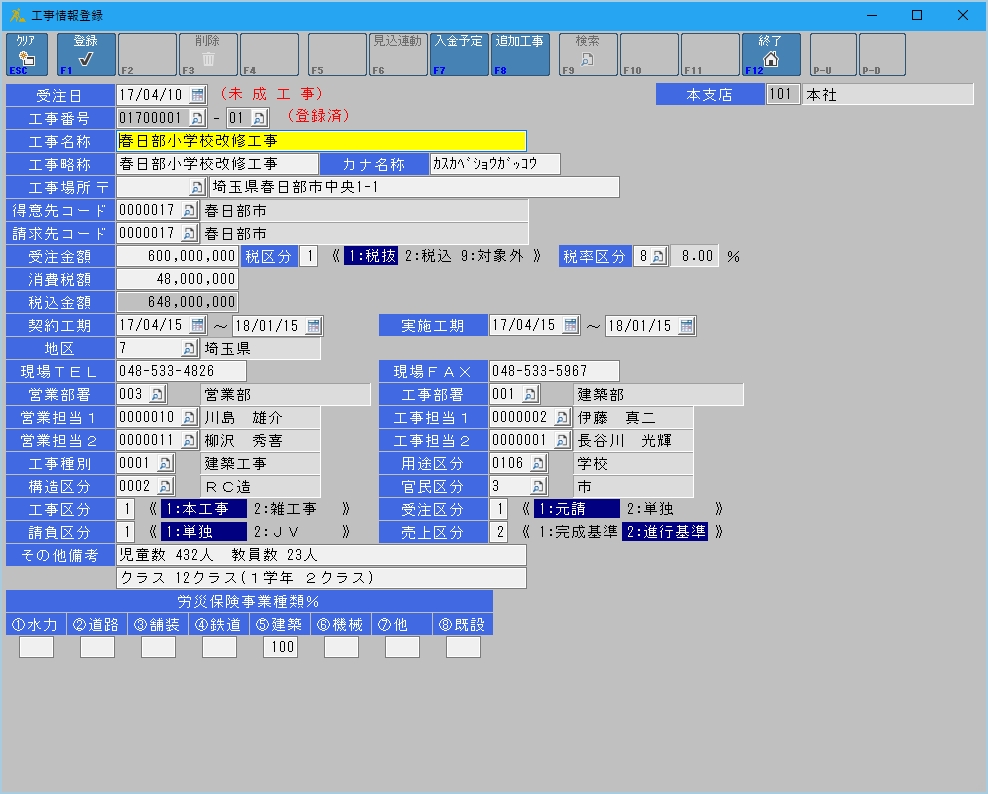Screen dimensions: 988x794
Task: Open calendar for 実施工期 end date
Action: coord(686,326)
